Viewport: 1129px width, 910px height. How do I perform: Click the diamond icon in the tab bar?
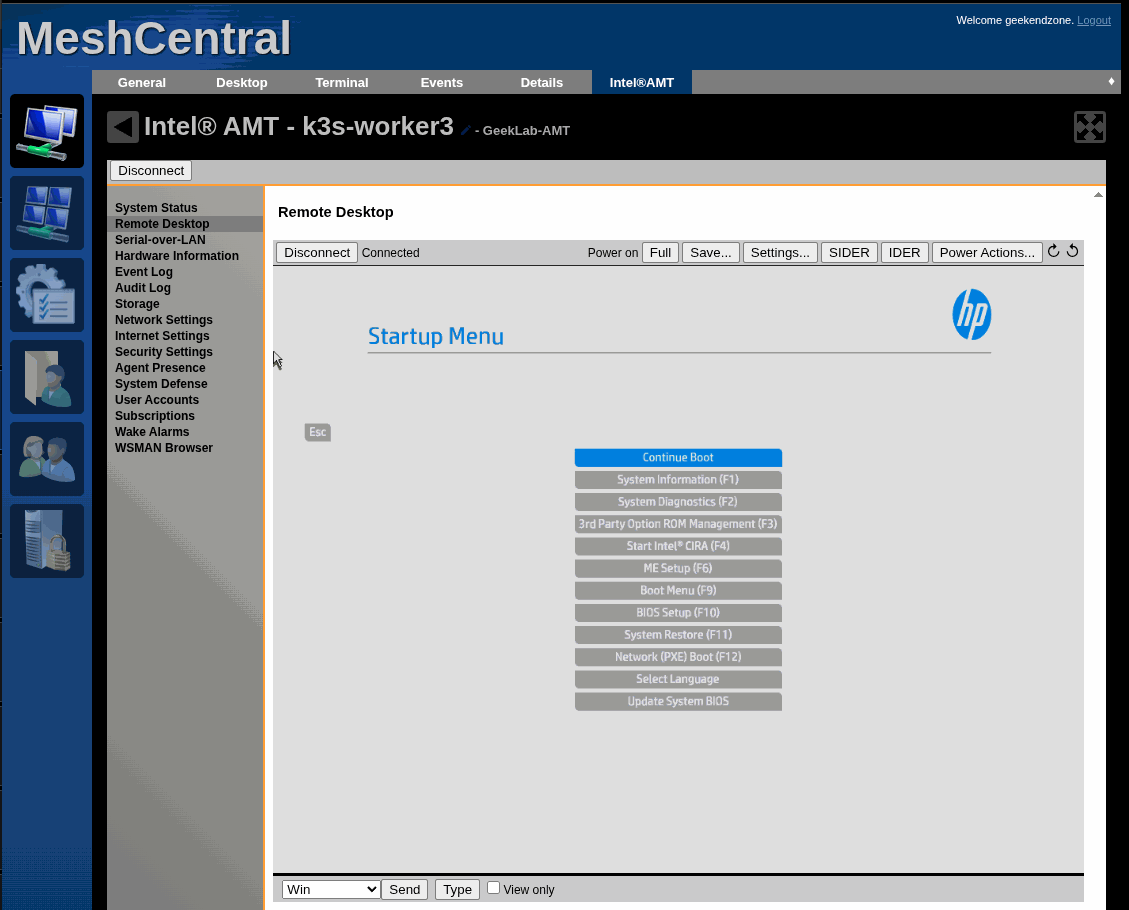pyautogui.click(x=1111, y=81)
